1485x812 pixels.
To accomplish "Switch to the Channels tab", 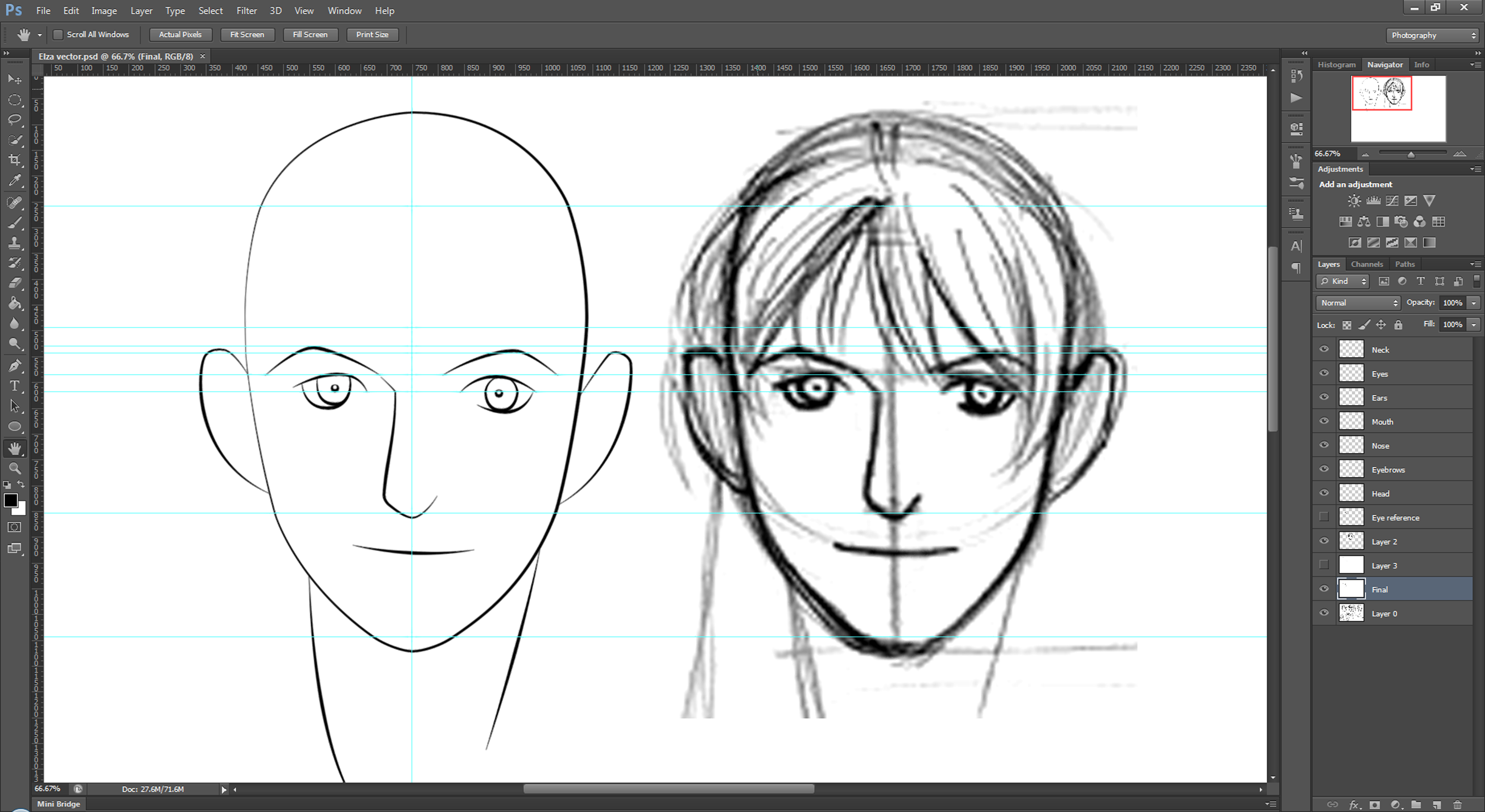I will click(x=1367, y=264).
